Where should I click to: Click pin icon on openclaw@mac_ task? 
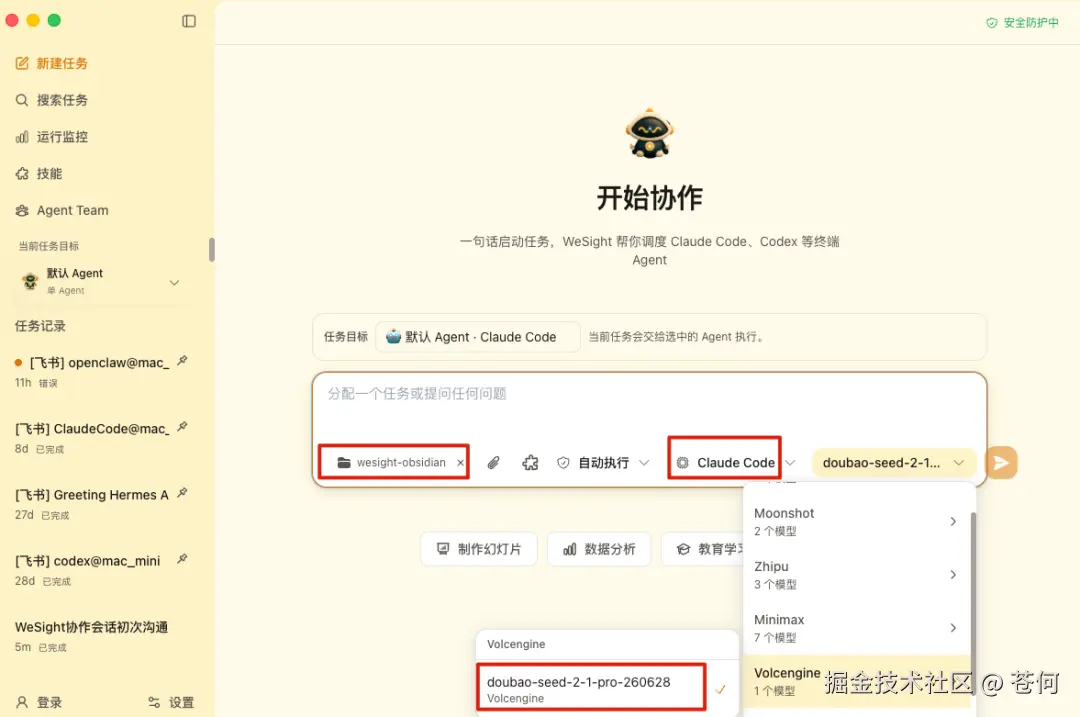point(183,361)
